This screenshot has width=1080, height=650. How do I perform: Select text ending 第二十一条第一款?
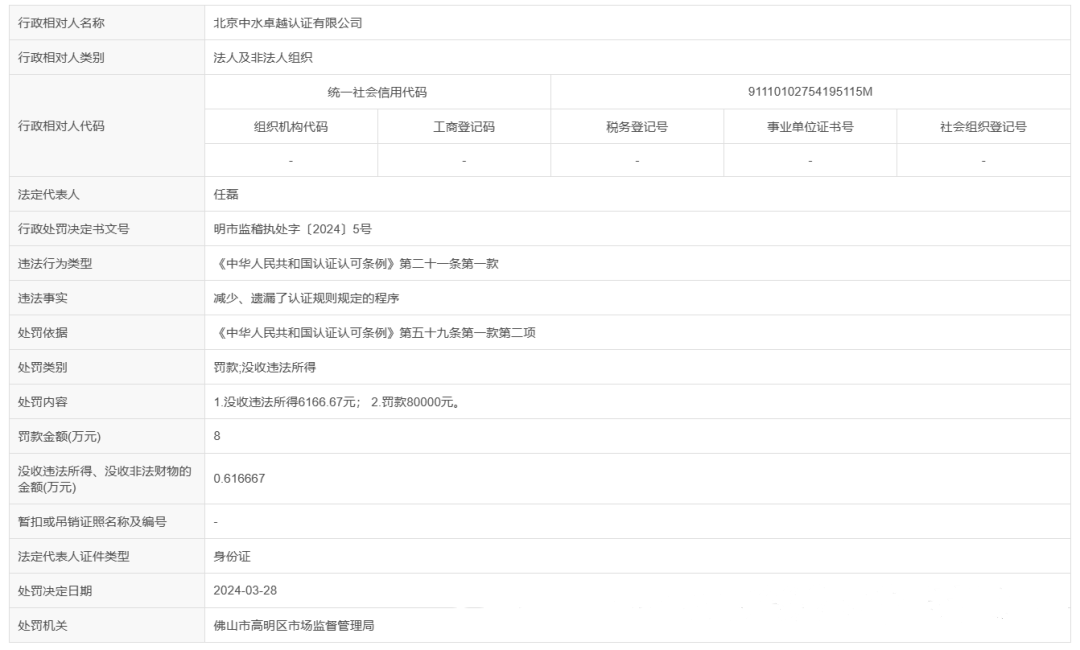pos(356,263)
